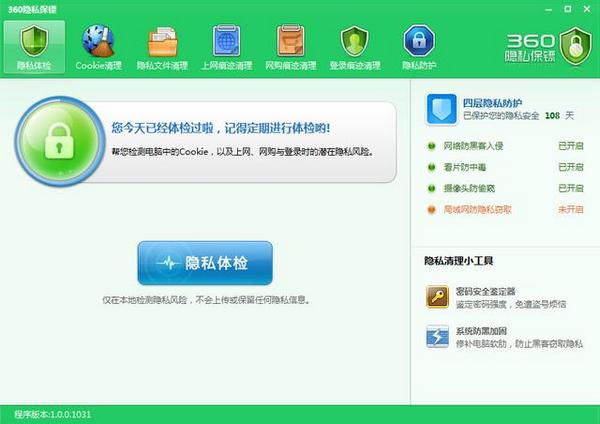This screenshot has height=424, width=600.
Task: Enable 局域网防隐私窃取 via 未开启
Action: 571,209
